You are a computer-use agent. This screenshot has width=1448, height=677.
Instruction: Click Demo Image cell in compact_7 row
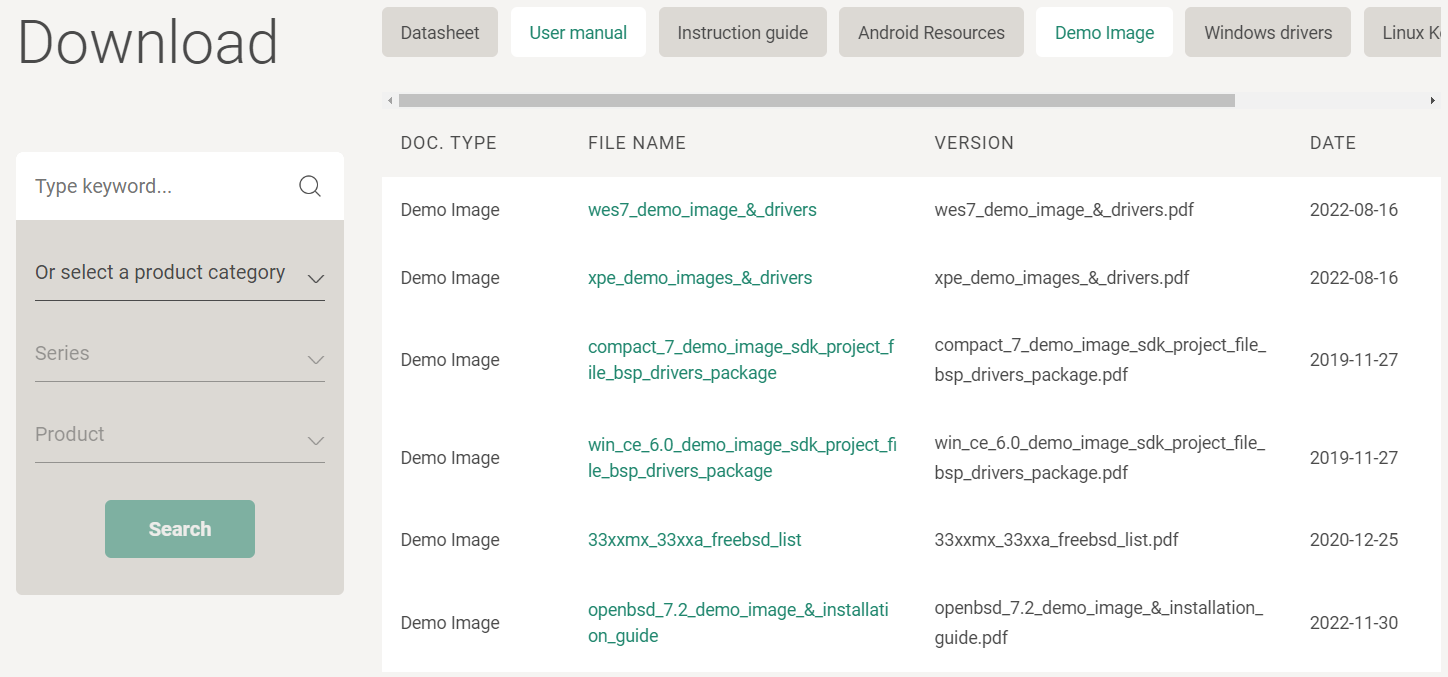point(450,360)
